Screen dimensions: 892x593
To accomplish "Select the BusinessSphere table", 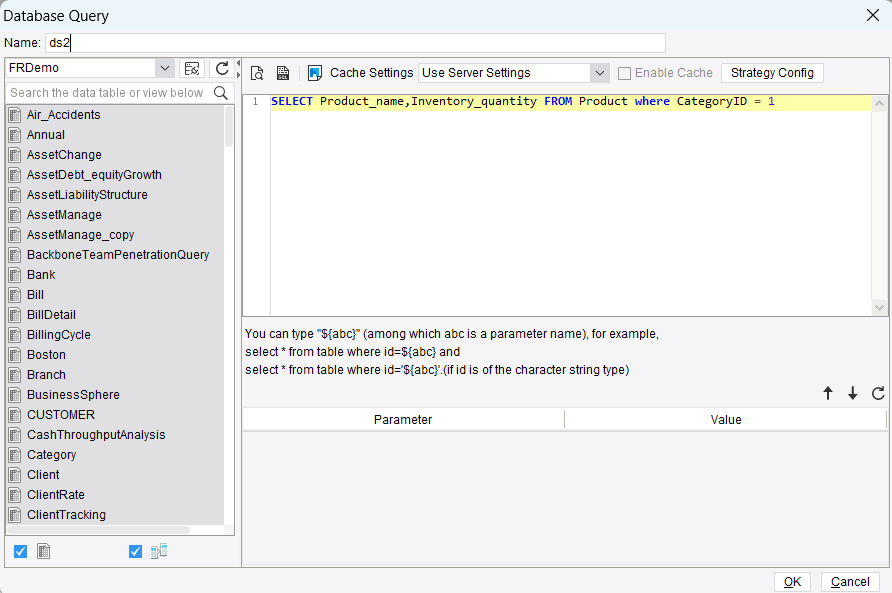I will 73,395.
